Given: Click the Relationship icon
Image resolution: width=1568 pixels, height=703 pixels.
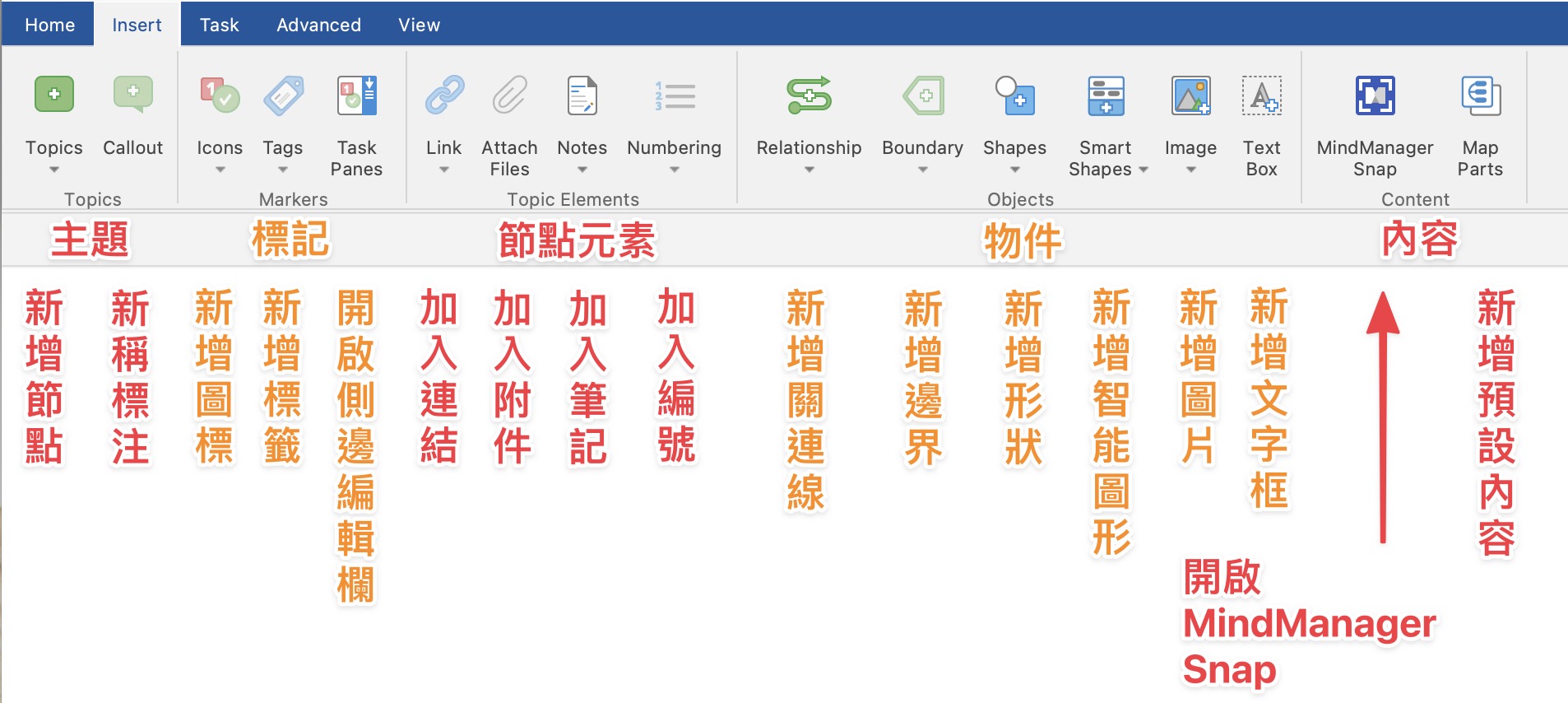Looking at the screenshot, I should tap(810, 95).
